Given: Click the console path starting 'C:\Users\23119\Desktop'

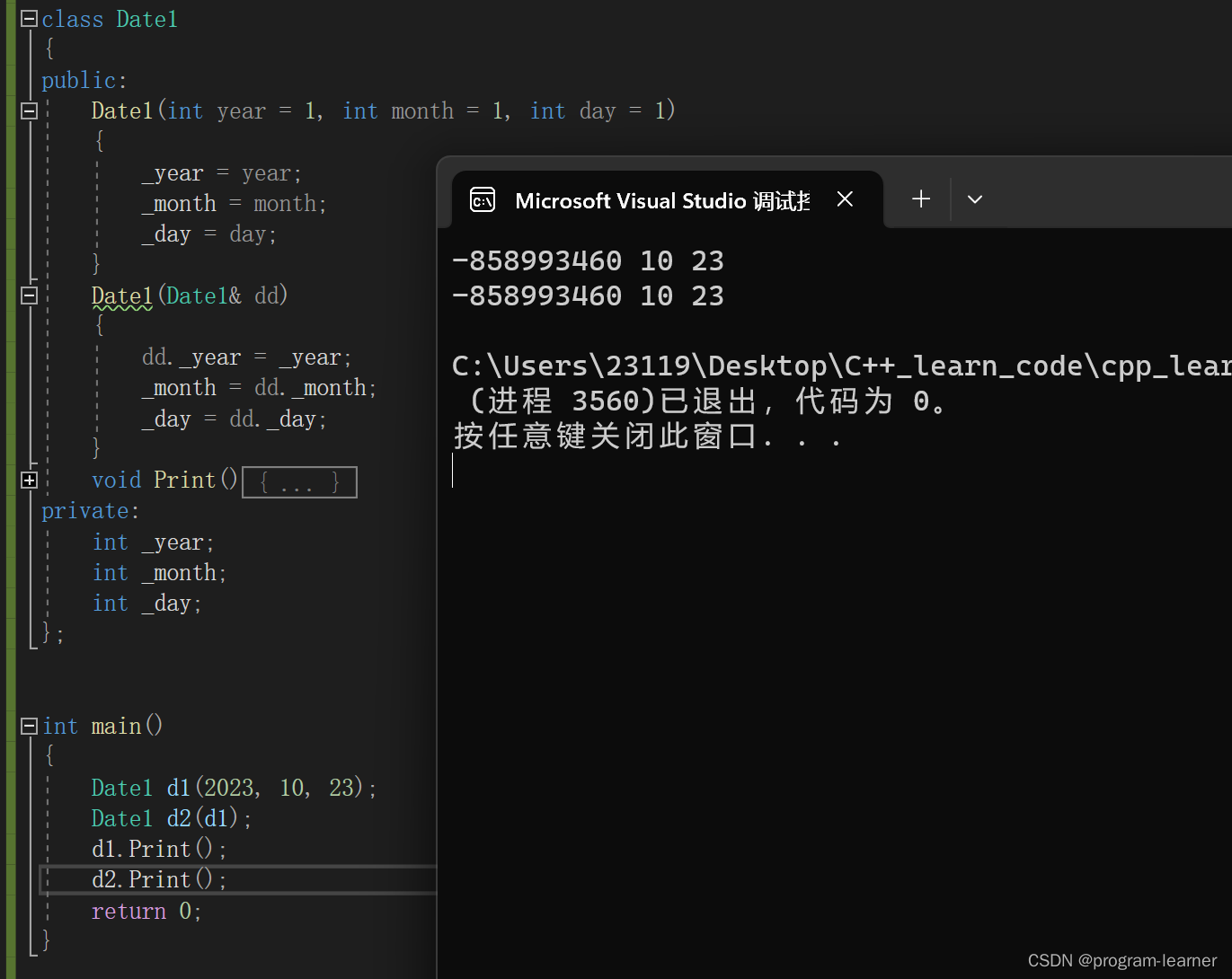Looking at the screenshot, I should click(842, 366).
